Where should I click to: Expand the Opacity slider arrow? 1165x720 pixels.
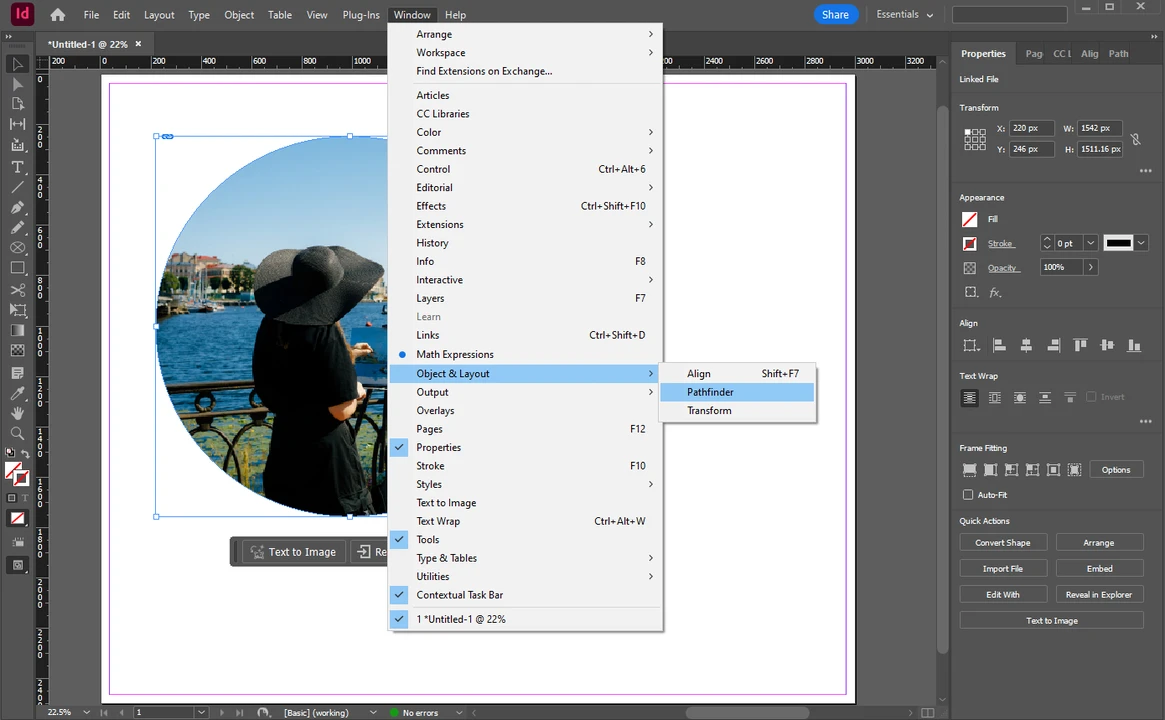point(1091,267)
